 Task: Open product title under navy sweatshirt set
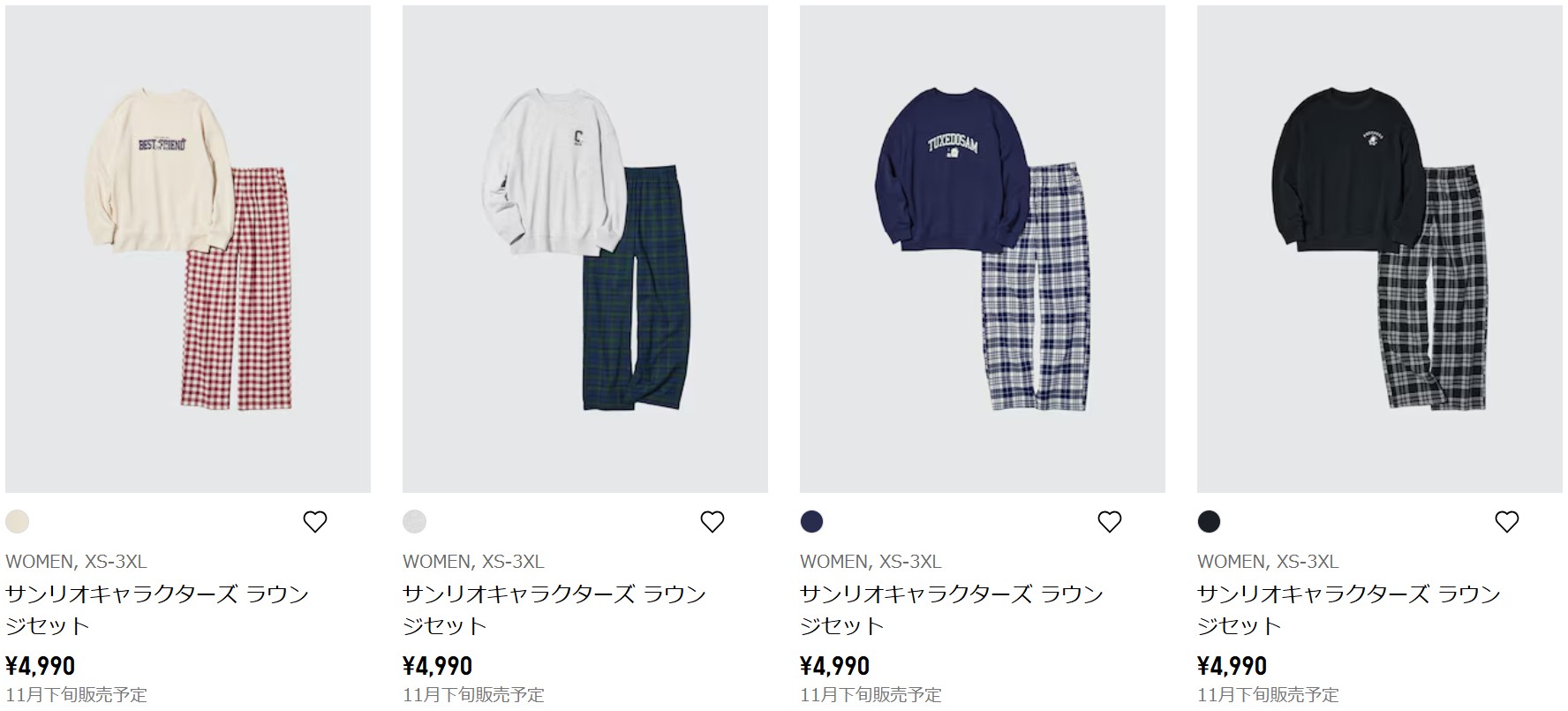952,609
